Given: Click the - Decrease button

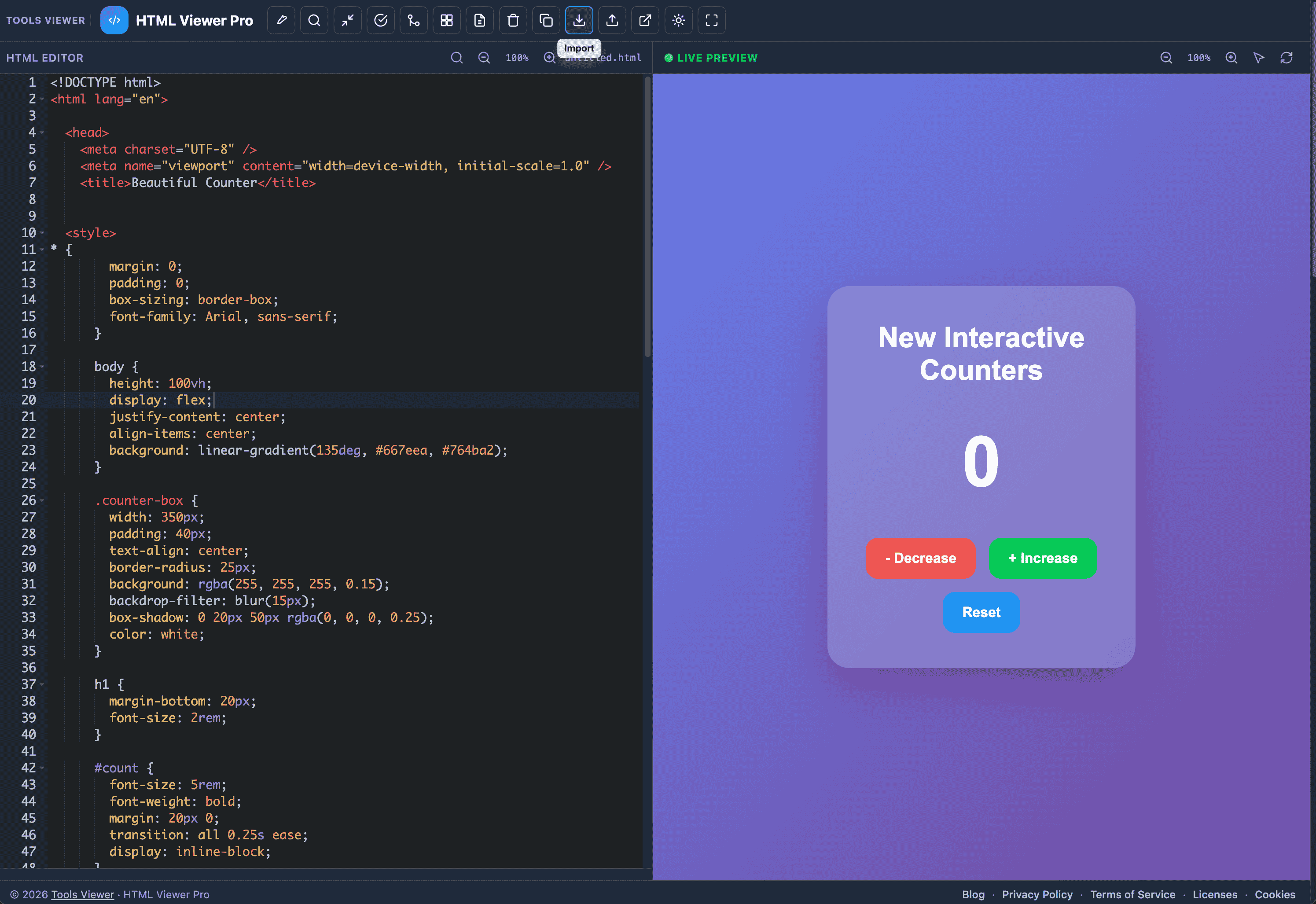Looking at the screenshot, I should pyautogui.click(x=921, y=558).
